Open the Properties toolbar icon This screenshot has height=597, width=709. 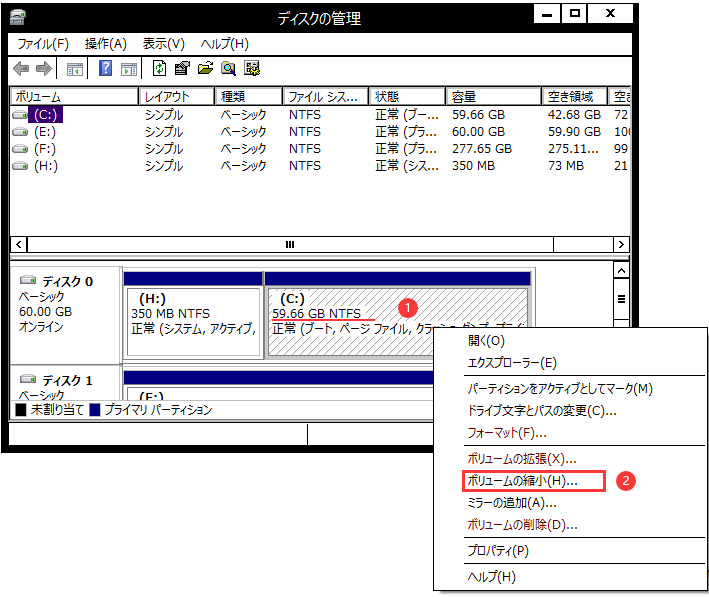182,68
